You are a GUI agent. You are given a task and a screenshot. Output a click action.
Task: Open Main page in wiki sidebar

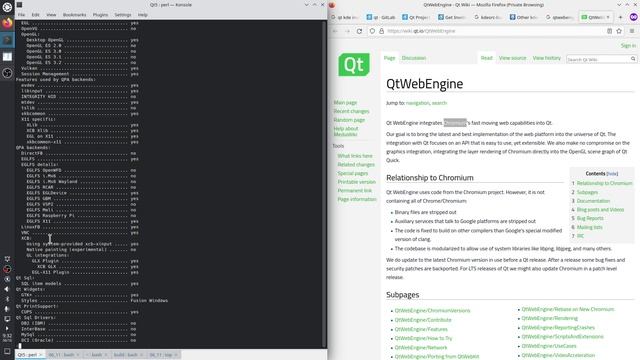click(x=345, y=102)
